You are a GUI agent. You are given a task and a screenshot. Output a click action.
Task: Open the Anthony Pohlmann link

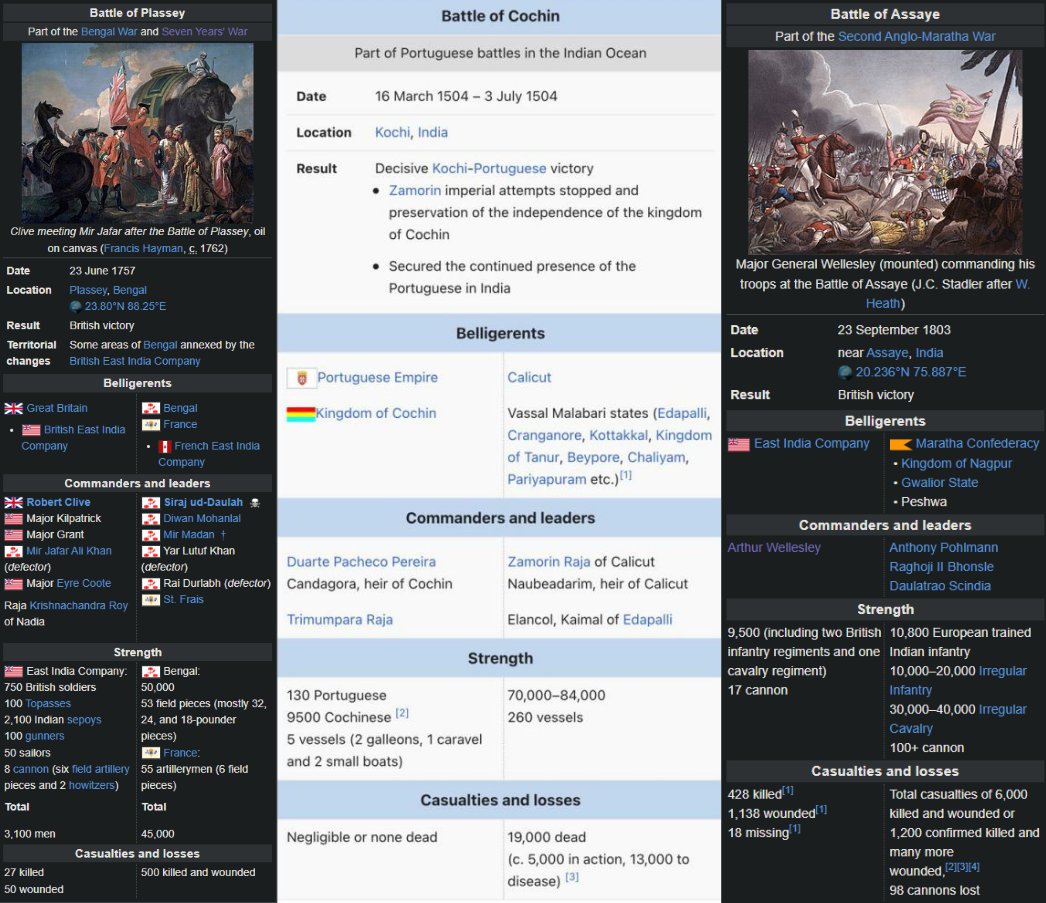[943, 548]
